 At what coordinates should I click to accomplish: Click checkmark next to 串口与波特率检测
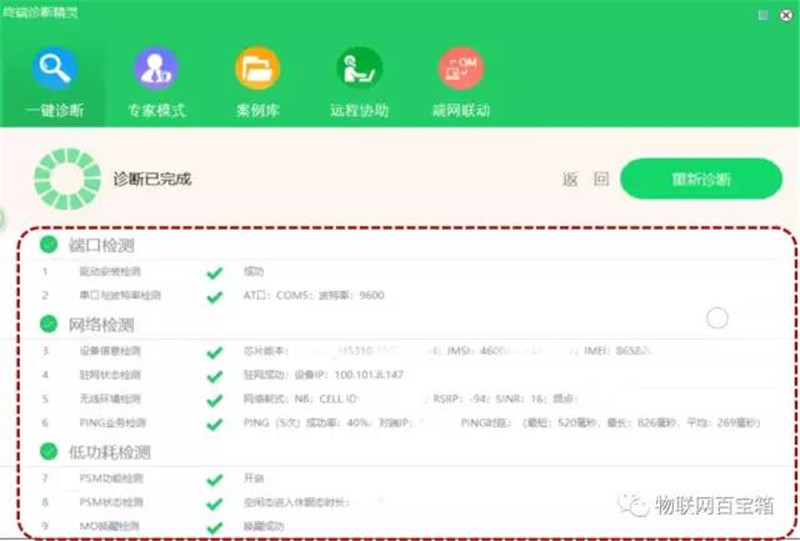214,296
